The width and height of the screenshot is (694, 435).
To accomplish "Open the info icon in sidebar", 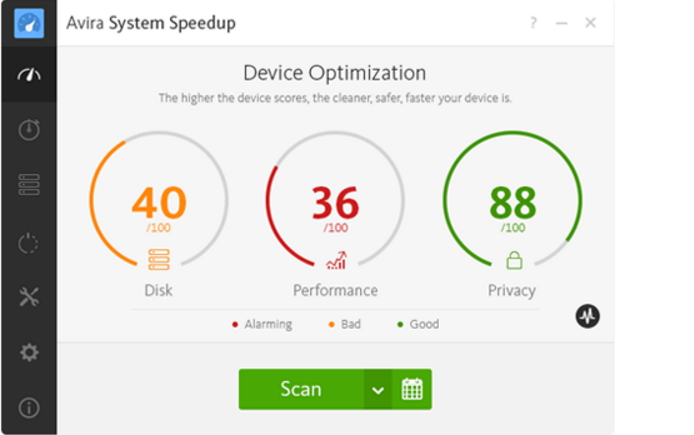I will (29, 407).
